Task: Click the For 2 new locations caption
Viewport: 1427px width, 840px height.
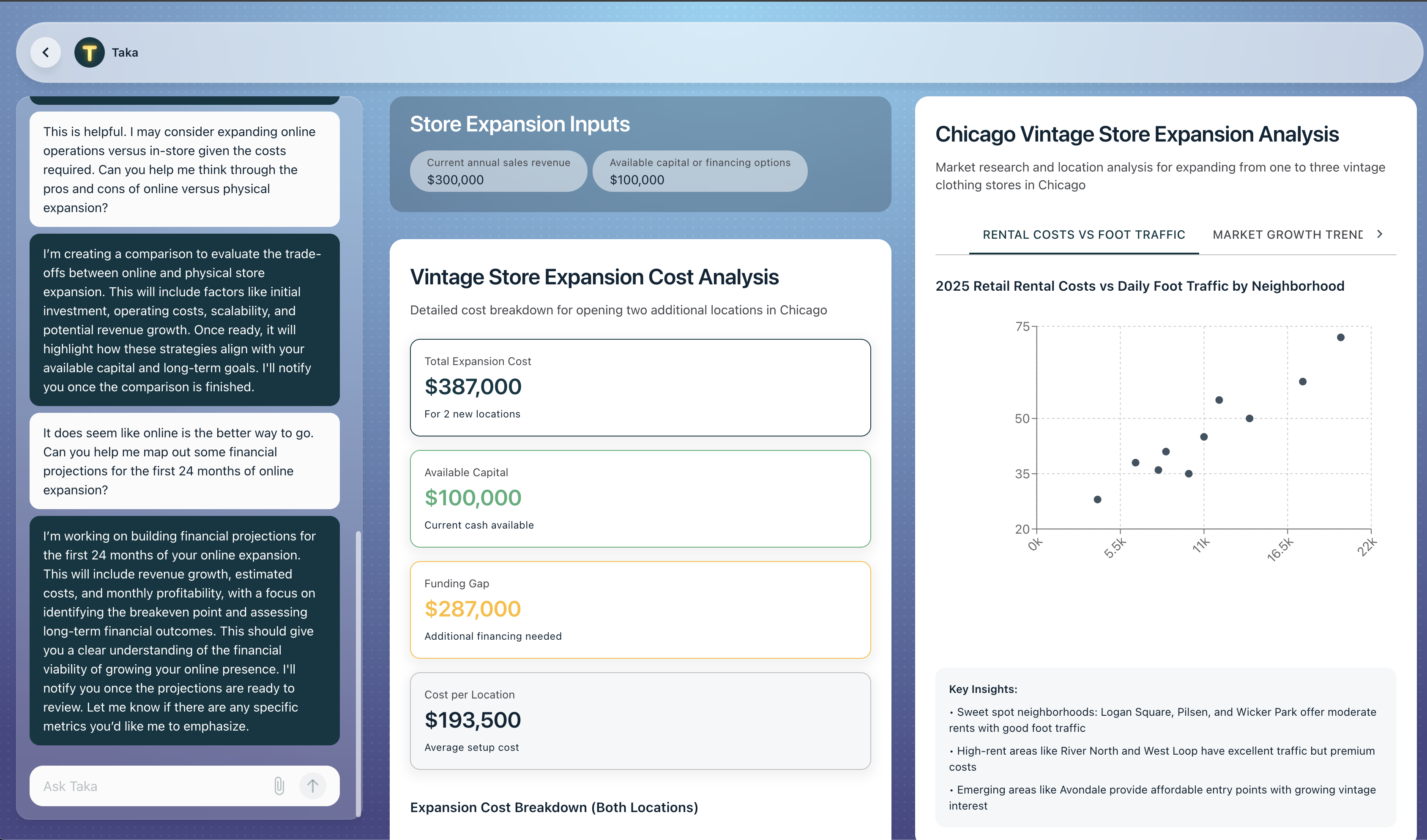Action: point(472,414)
